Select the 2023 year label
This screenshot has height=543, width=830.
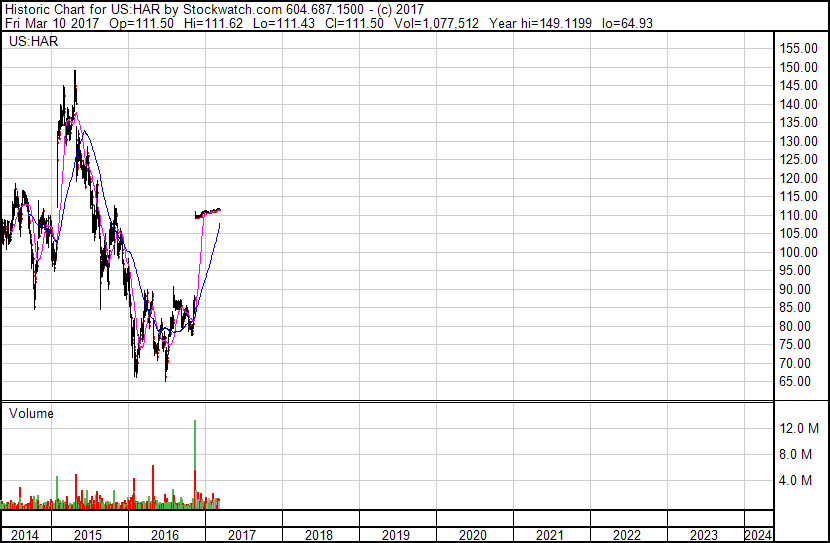click(704, 535)
